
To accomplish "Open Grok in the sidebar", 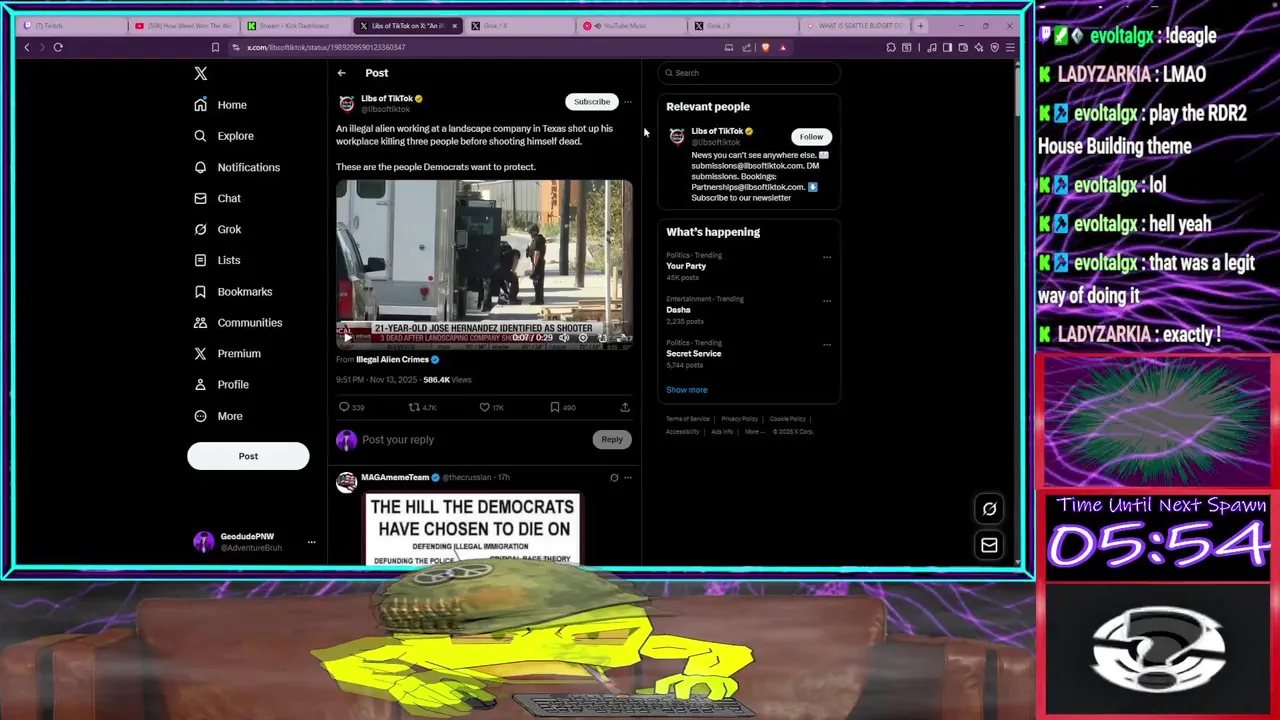I will tap(217, 229).
